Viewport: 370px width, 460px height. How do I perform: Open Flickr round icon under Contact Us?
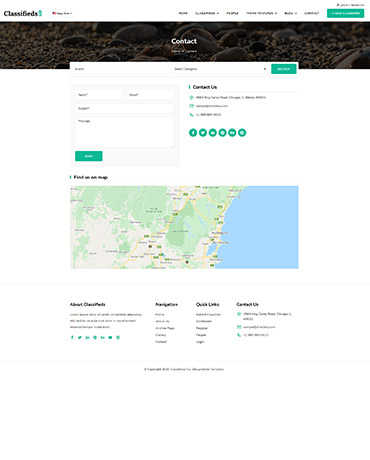click(232, 133)
